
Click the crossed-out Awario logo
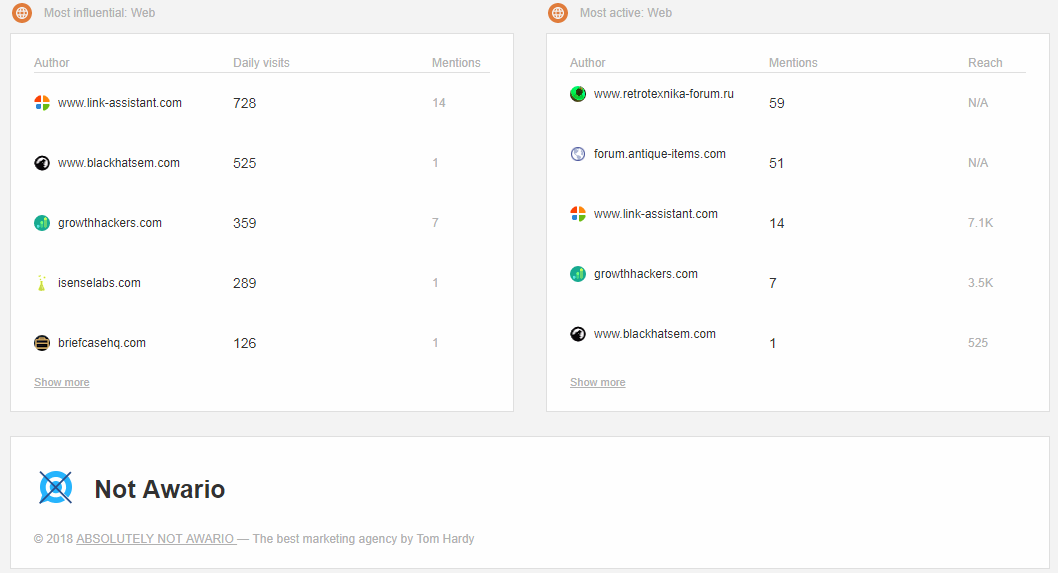click(x=55, y=487)
